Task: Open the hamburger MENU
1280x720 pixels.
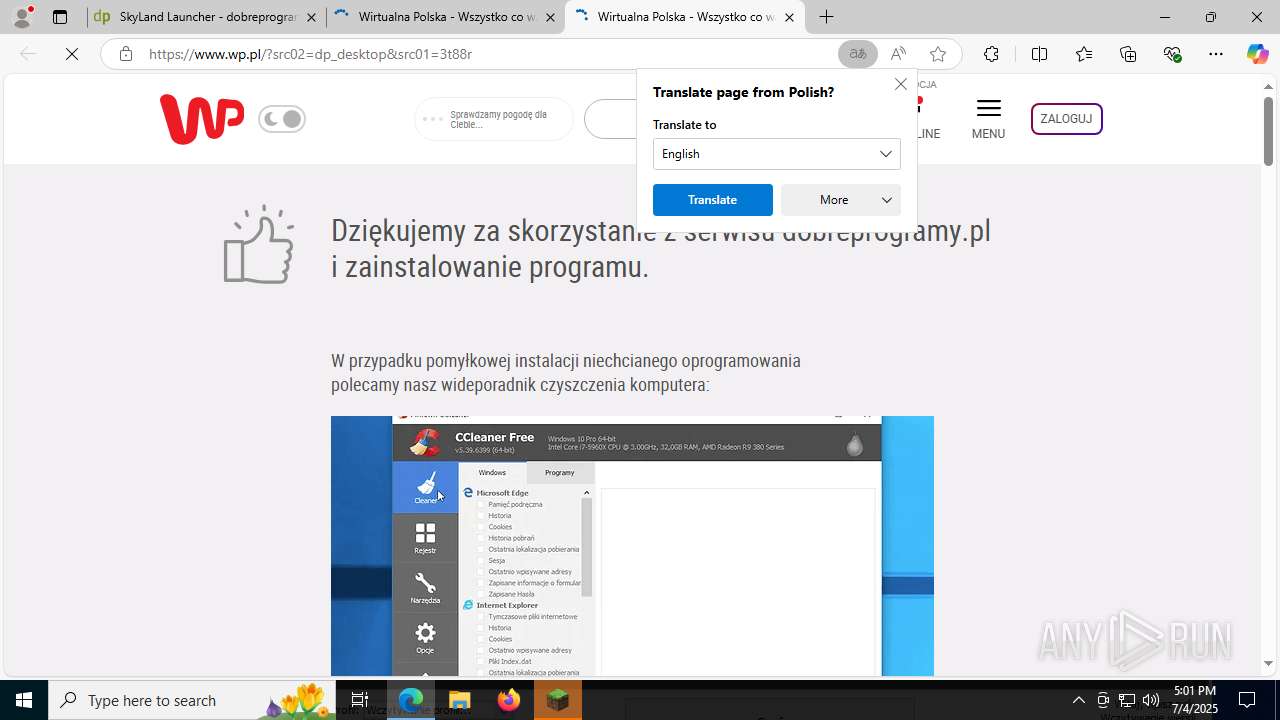Action: click(988, 119)
